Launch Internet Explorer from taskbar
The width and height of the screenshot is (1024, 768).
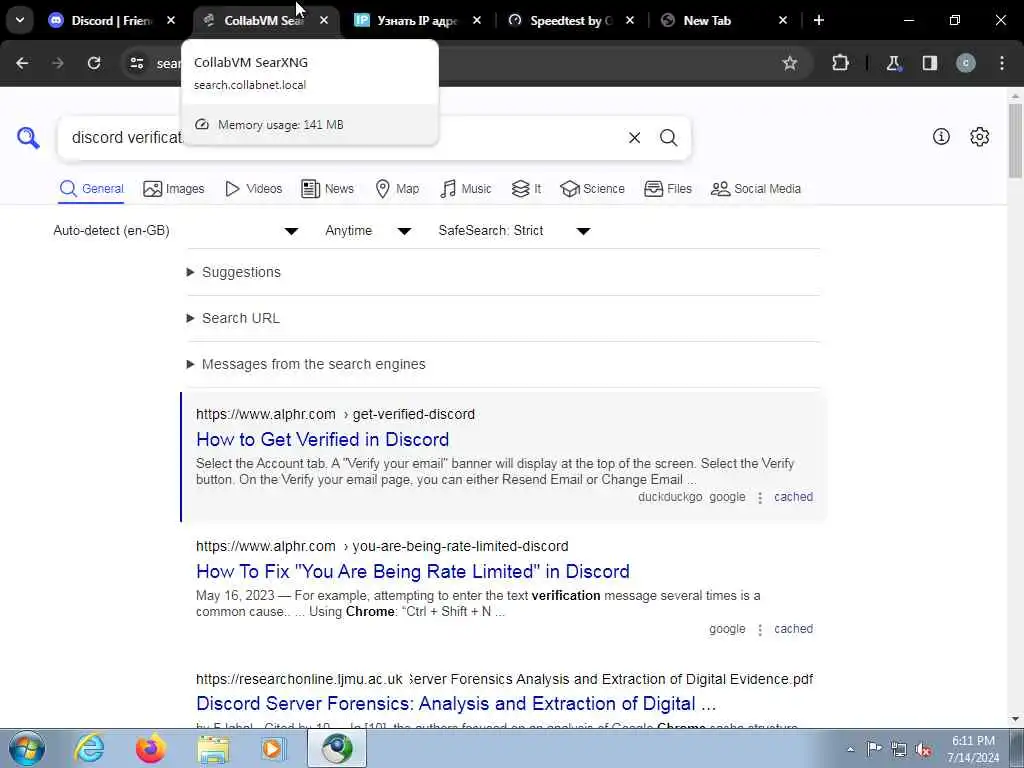click(89, 748)
